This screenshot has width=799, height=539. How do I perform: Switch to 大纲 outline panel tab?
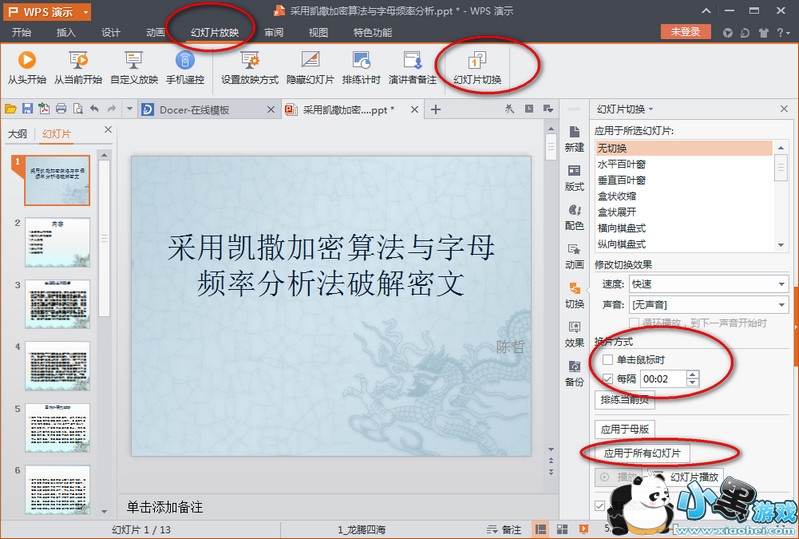(17, 133)
